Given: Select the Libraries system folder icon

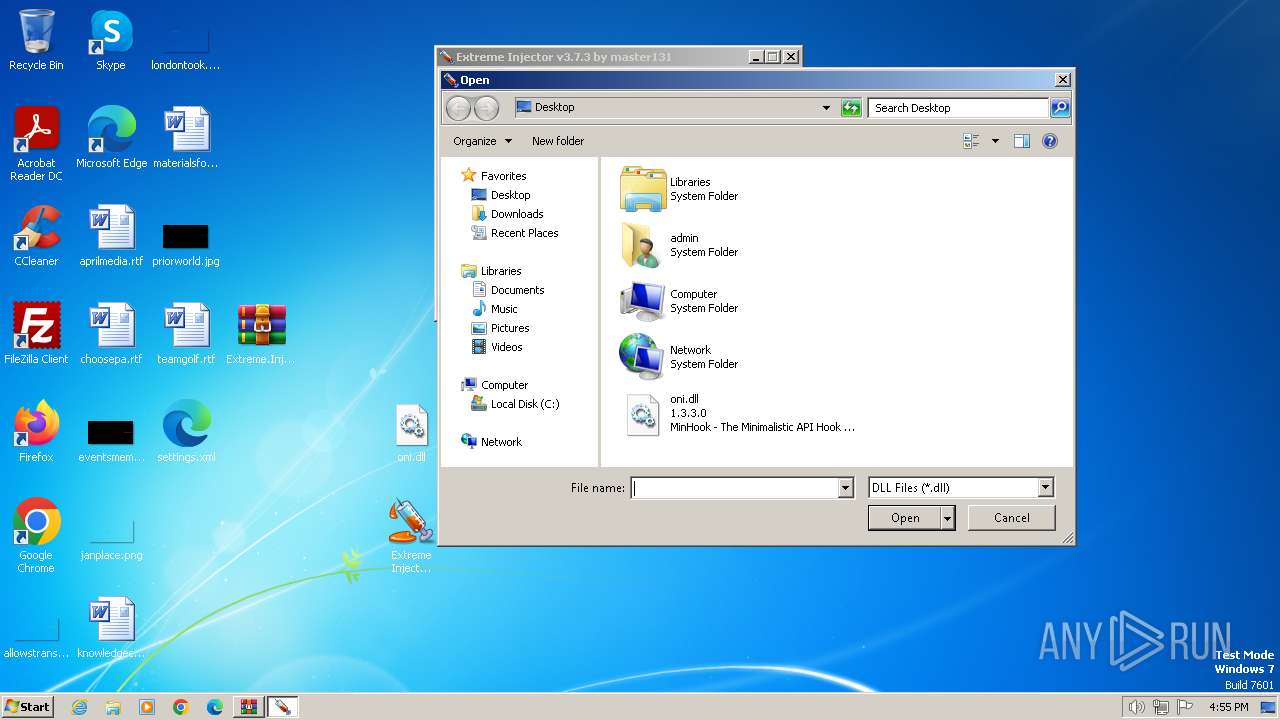Looking at the screenshot, I should pyautogui.click(x=643, y=189).
